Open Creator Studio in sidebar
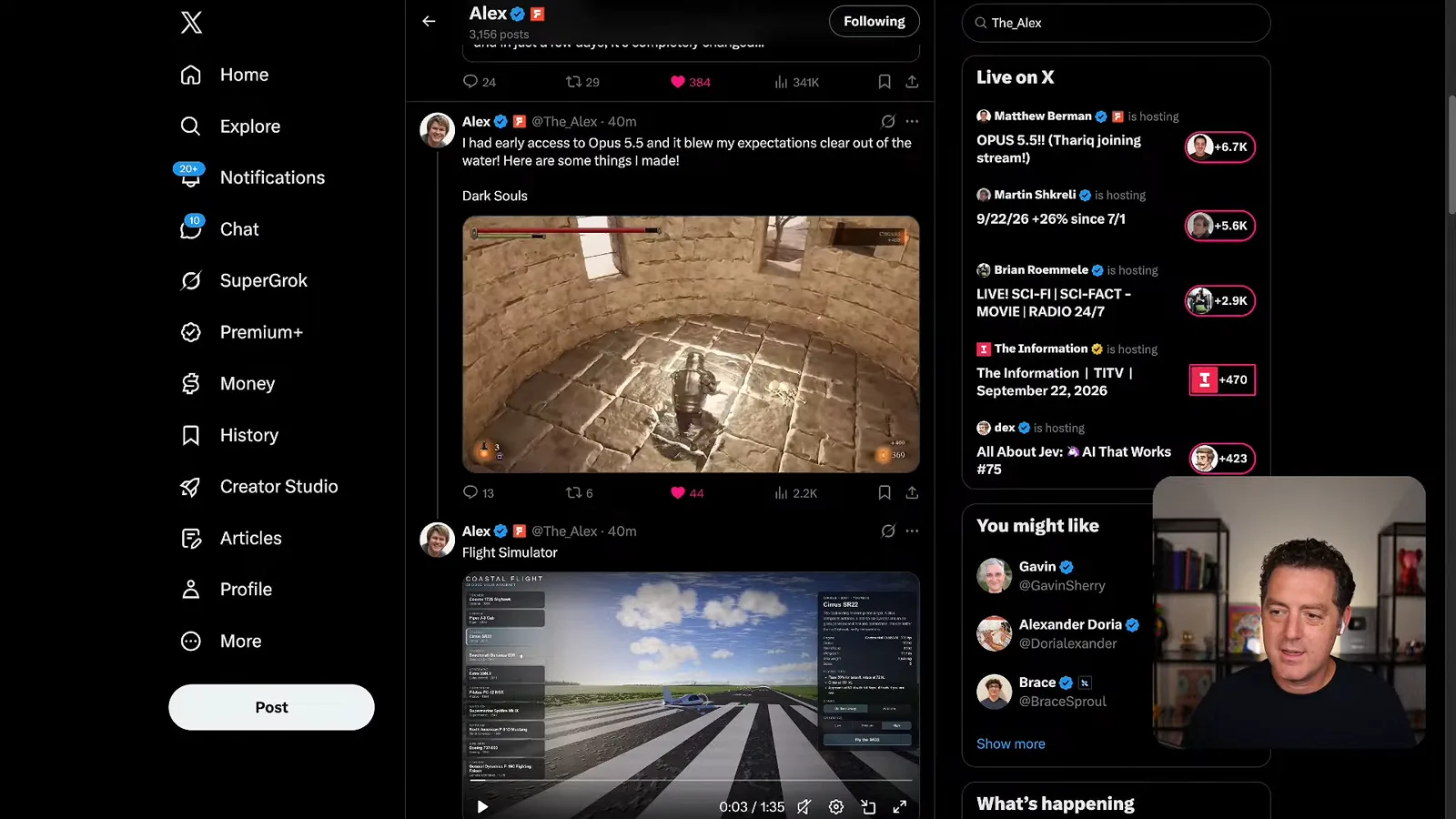Screen dimensions: 1456x819 259,487
